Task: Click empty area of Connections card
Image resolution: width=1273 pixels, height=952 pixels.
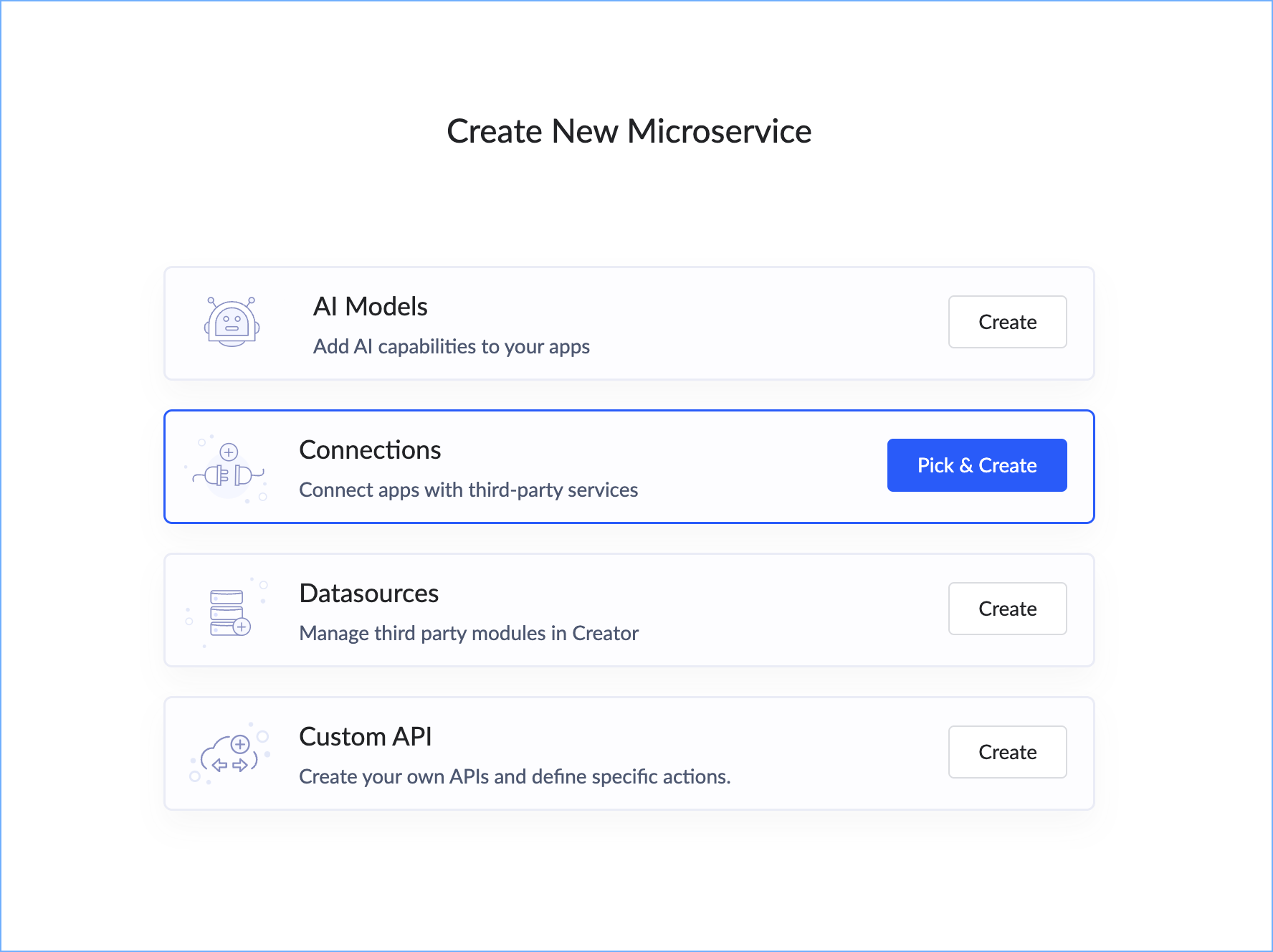Action: click(x=760, y=467)
